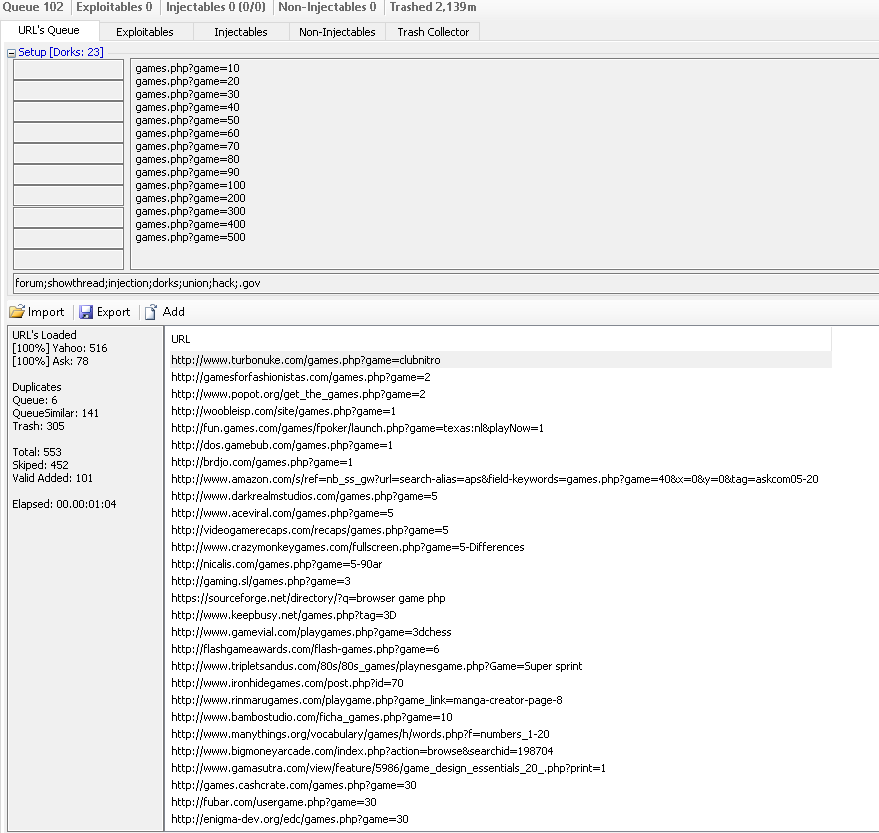Click the Trashed 2,139m status counter
The width and height of the screenshot is (879, 833).
(x=433, y=7)
